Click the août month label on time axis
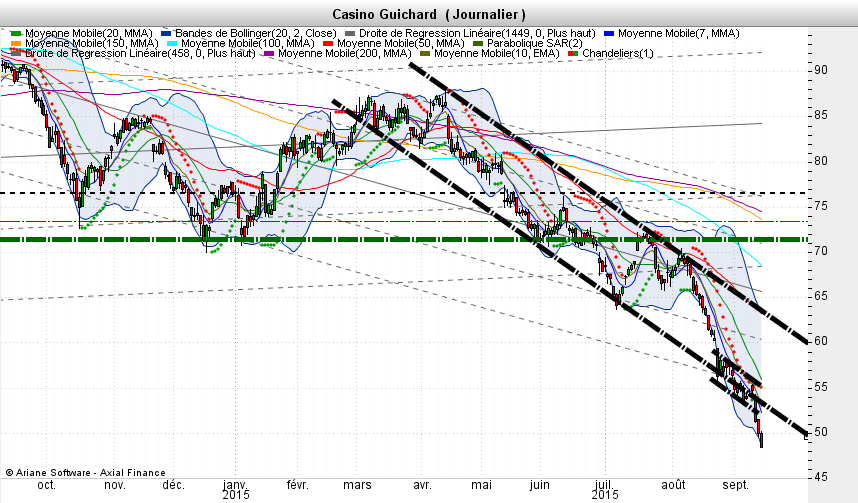Screen dimensions: 858x503 pyautogui.click(x=673, y=485)
